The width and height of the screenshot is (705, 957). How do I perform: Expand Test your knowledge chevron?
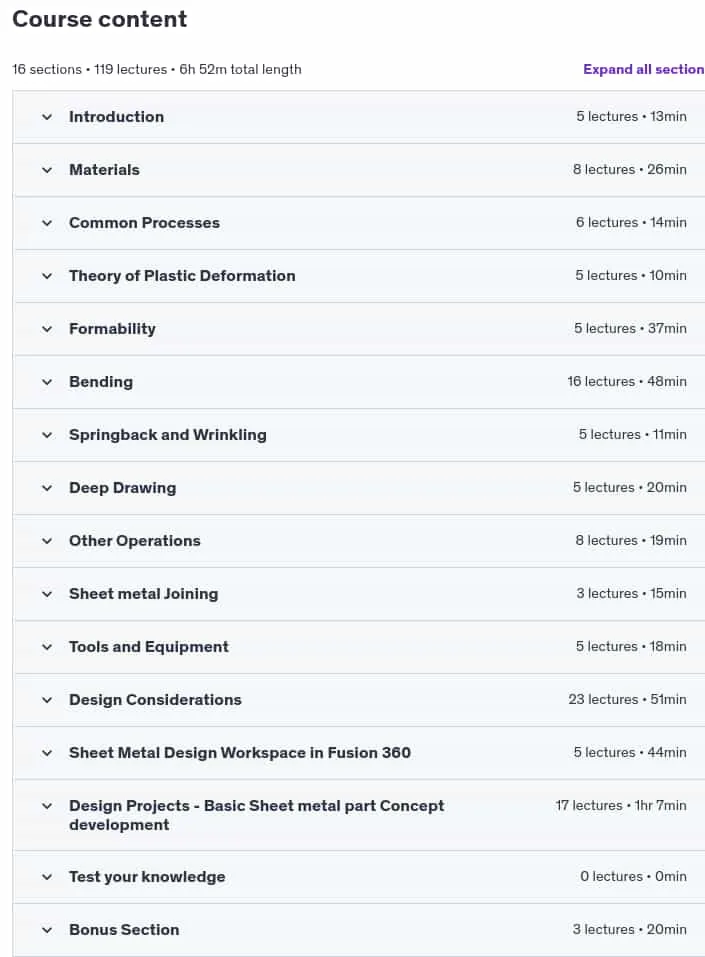point(47,877)
